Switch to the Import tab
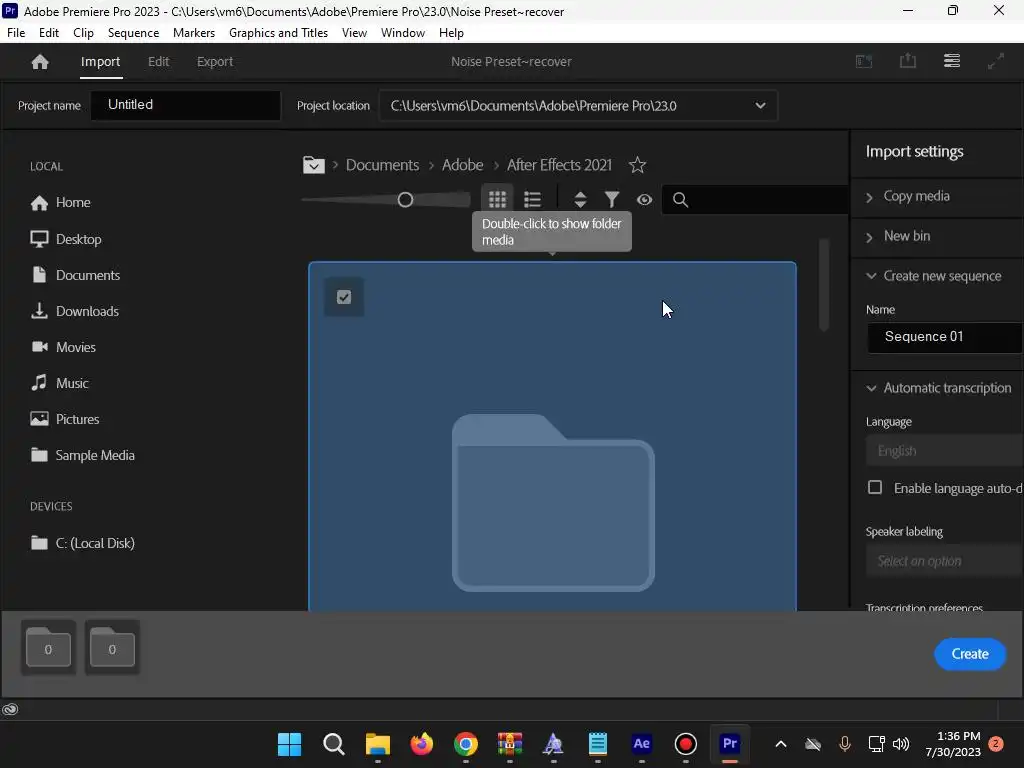The image size is (1024, 768). [101, 61]
